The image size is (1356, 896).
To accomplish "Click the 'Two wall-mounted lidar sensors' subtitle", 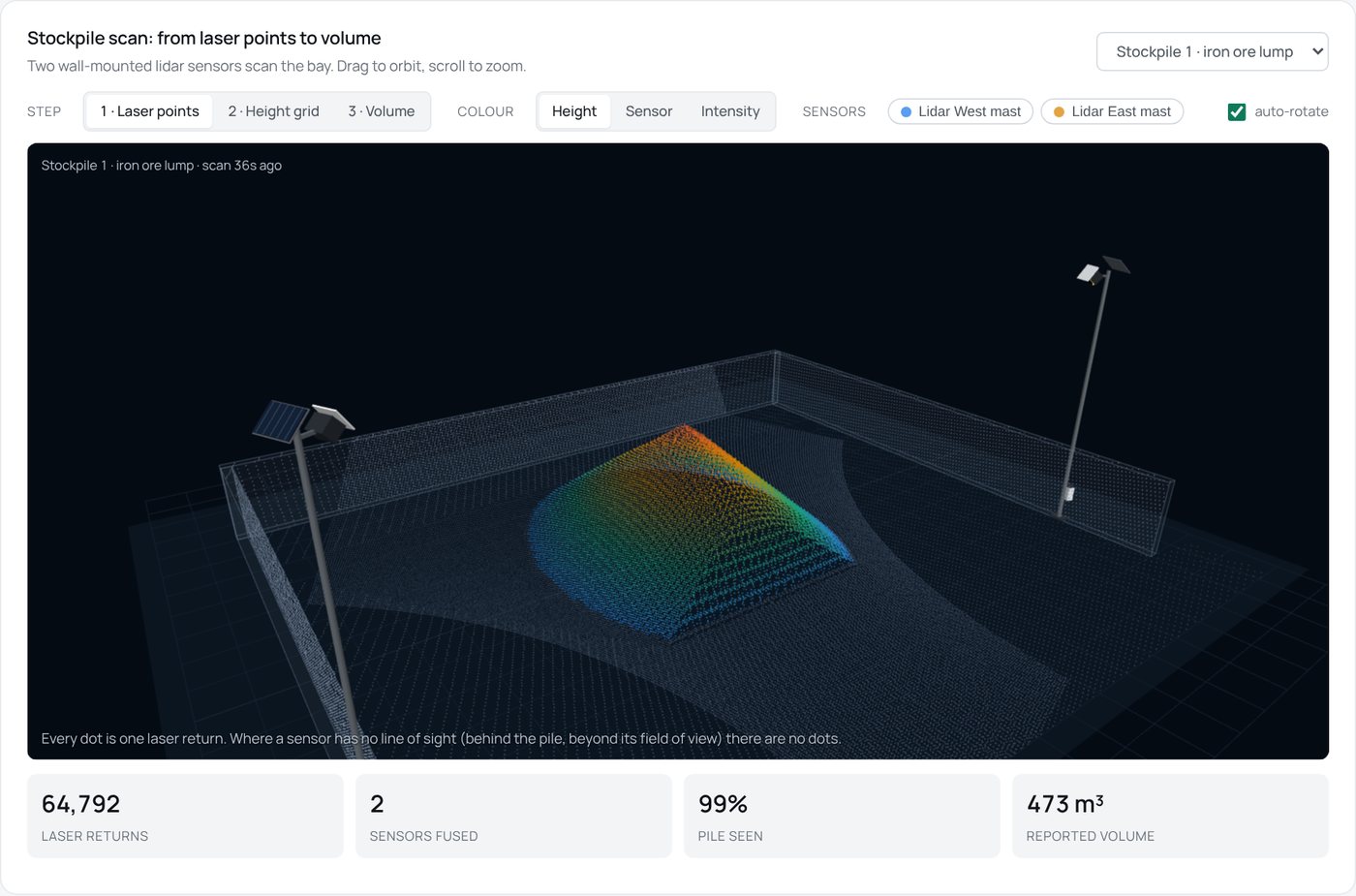I will pos(277,66).
